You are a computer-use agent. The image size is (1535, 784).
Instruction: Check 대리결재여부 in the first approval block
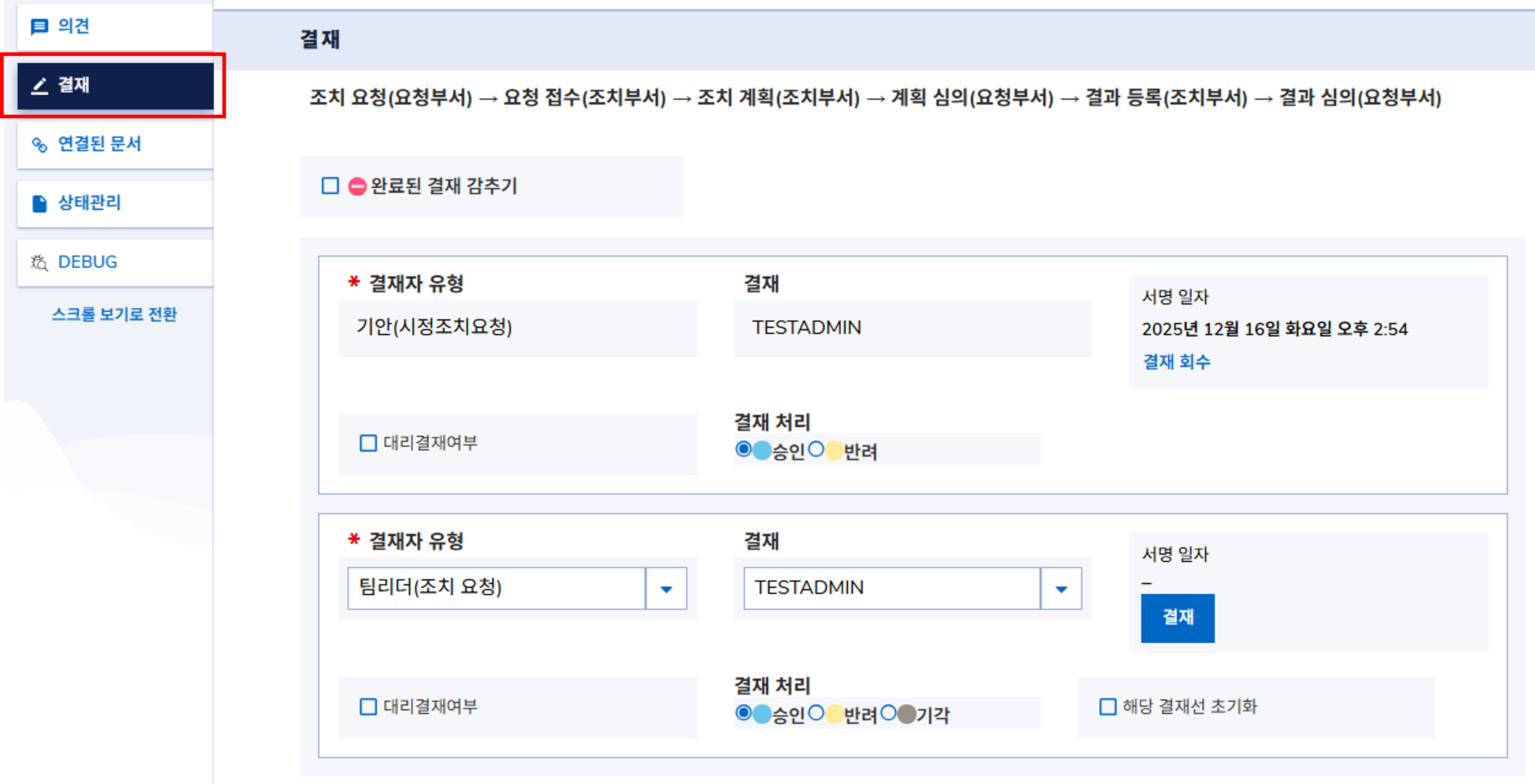click(368, 443)
